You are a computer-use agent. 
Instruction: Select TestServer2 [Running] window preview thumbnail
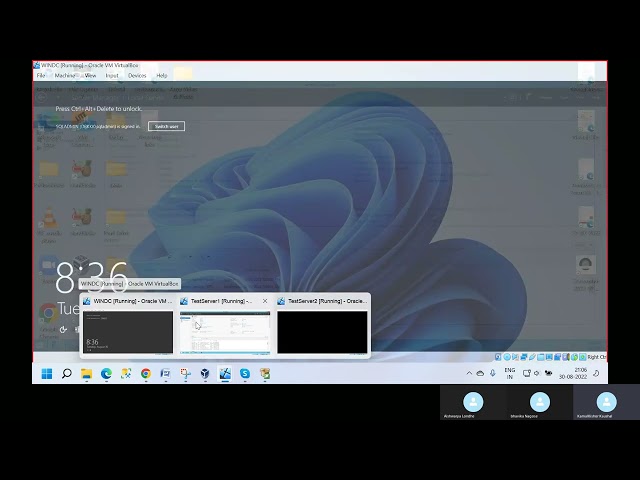[x=322, y=332]
